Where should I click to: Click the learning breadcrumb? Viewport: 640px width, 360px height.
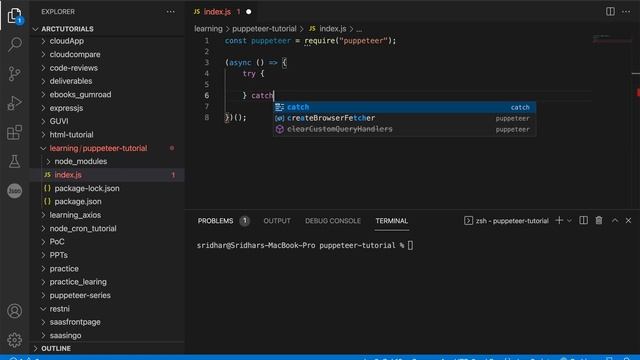208,29
